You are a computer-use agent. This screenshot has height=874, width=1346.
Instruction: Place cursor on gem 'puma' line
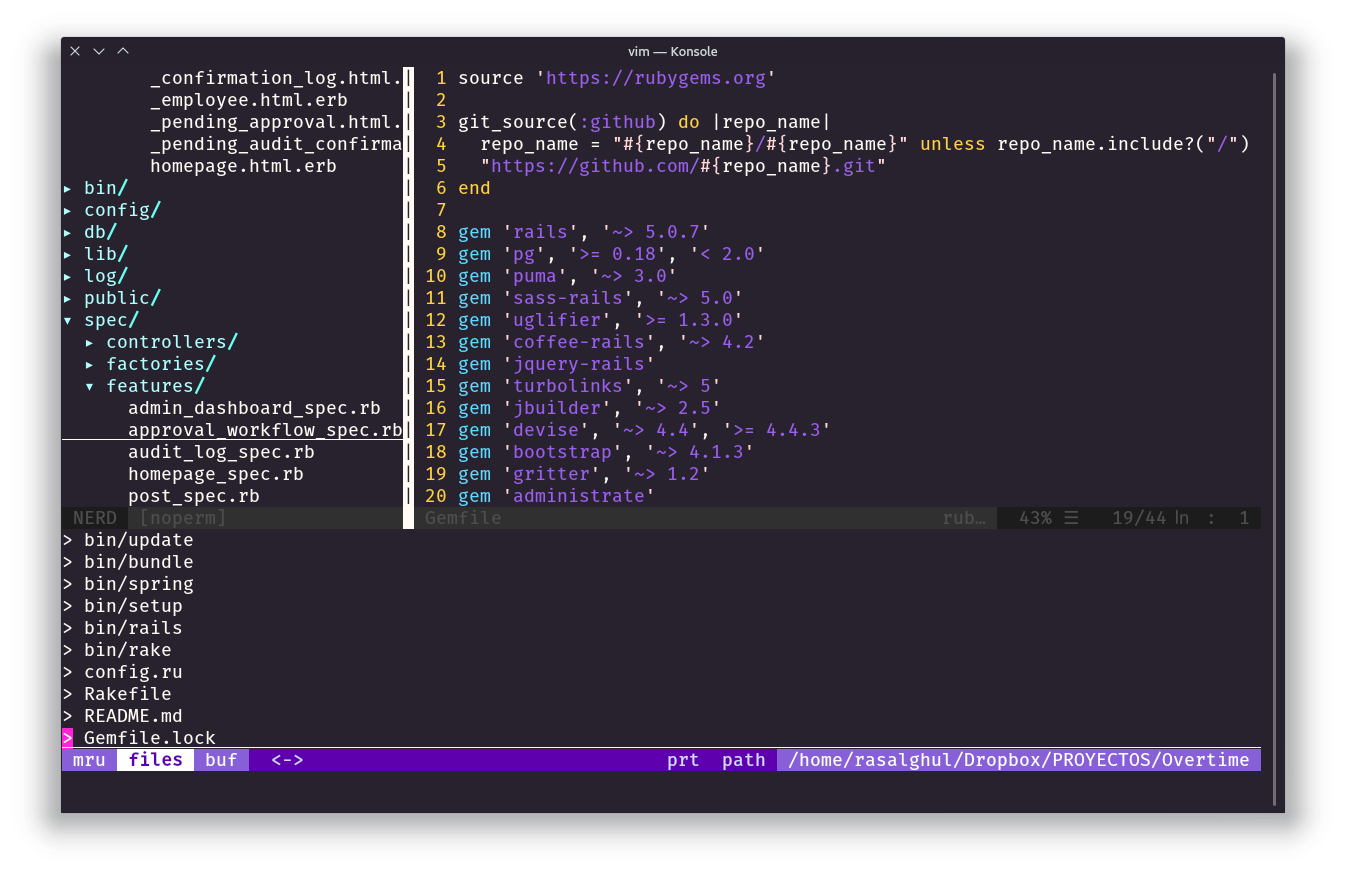pyautogui.click(x=567, y=276)
